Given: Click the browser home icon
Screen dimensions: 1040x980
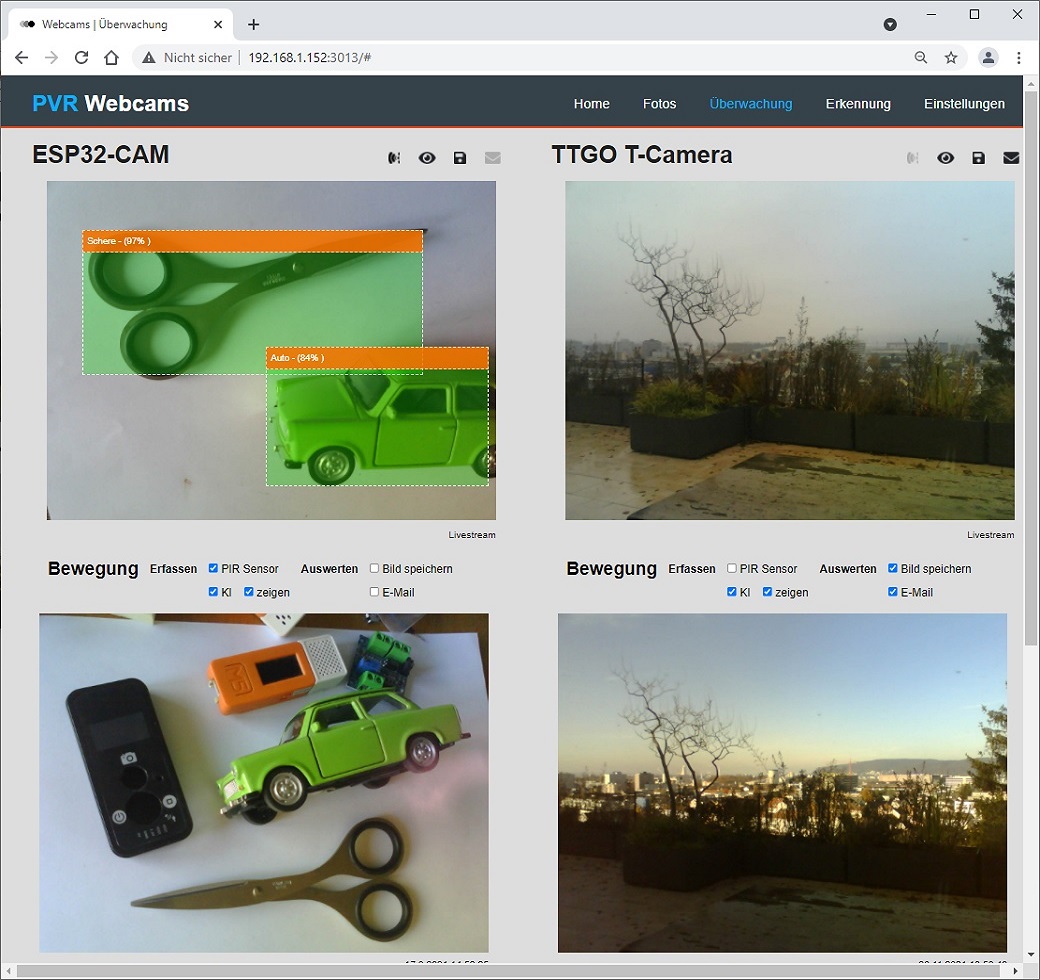Looking at the screenshot, I should point(113,57).
